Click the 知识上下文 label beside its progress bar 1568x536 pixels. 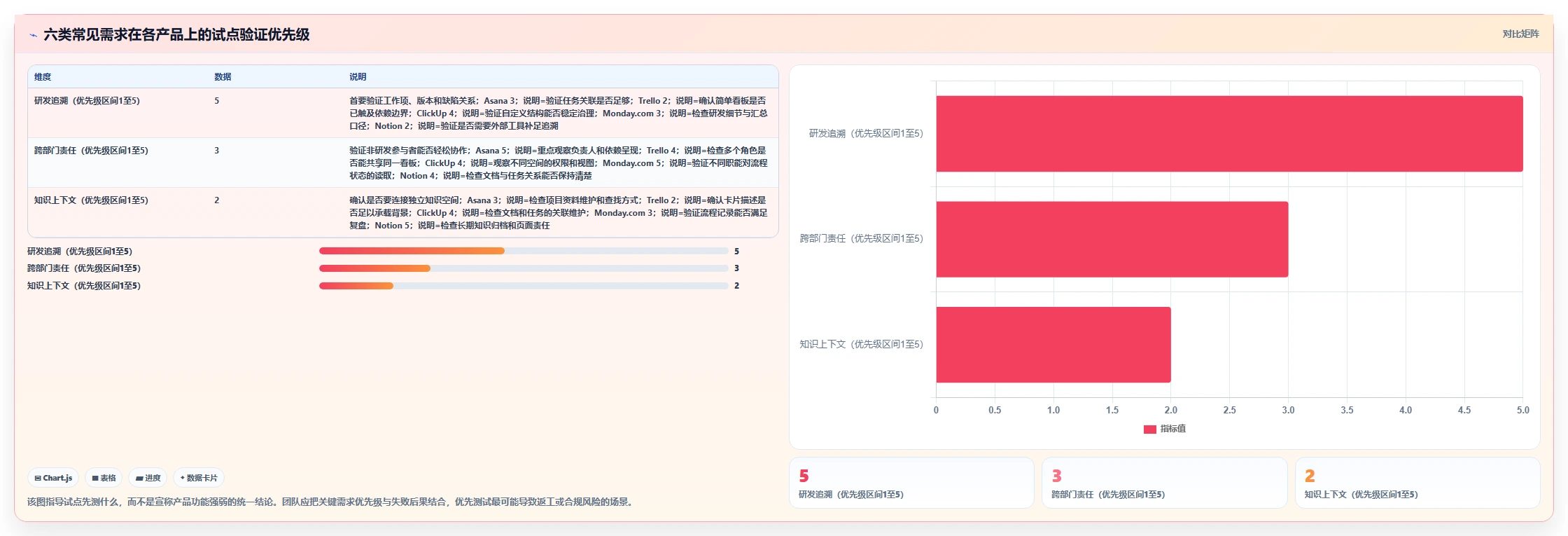tap(84, 286)
